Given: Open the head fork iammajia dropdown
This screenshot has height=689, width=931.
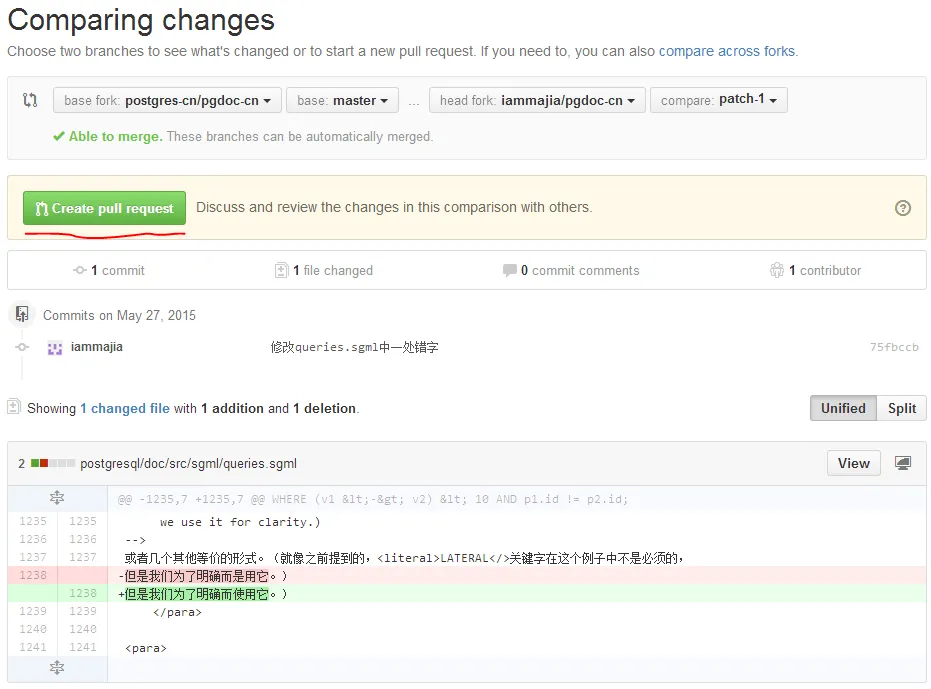Looking at the screenshot, I should click(537, 100).
